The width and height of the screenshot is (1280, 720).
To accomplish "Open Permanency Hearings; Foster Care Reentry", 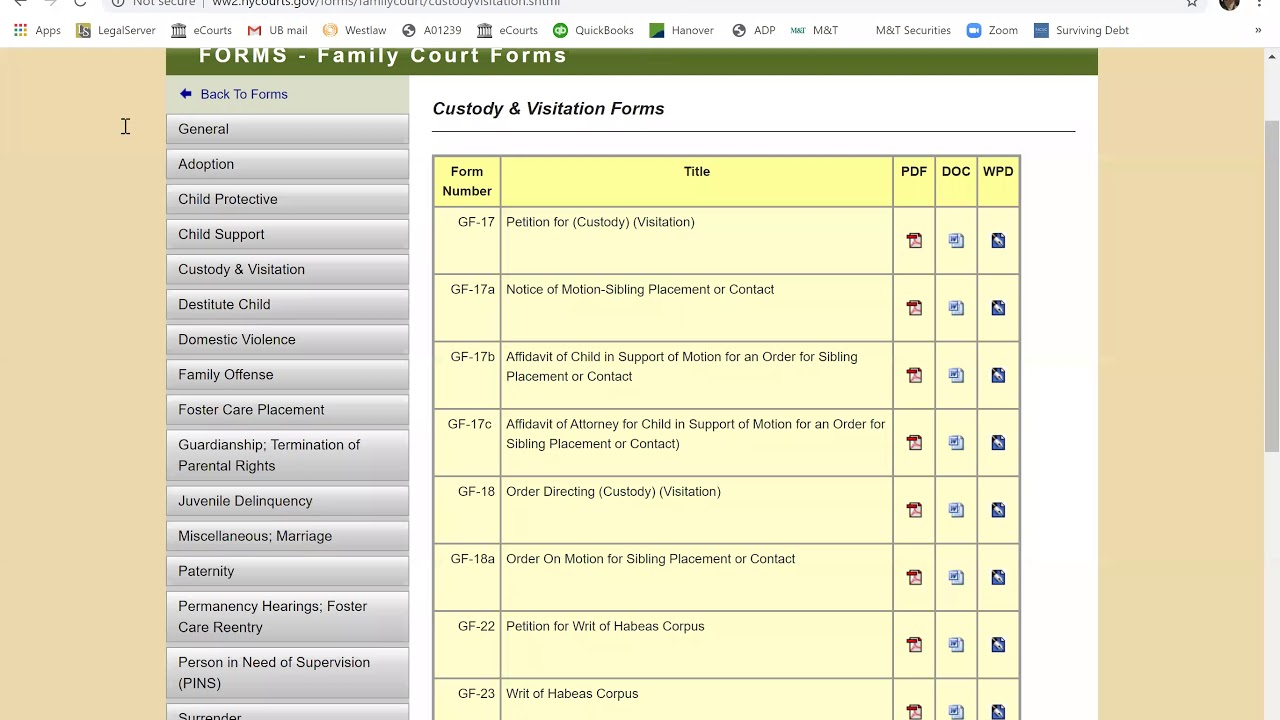I will click(x=287, y=617).
